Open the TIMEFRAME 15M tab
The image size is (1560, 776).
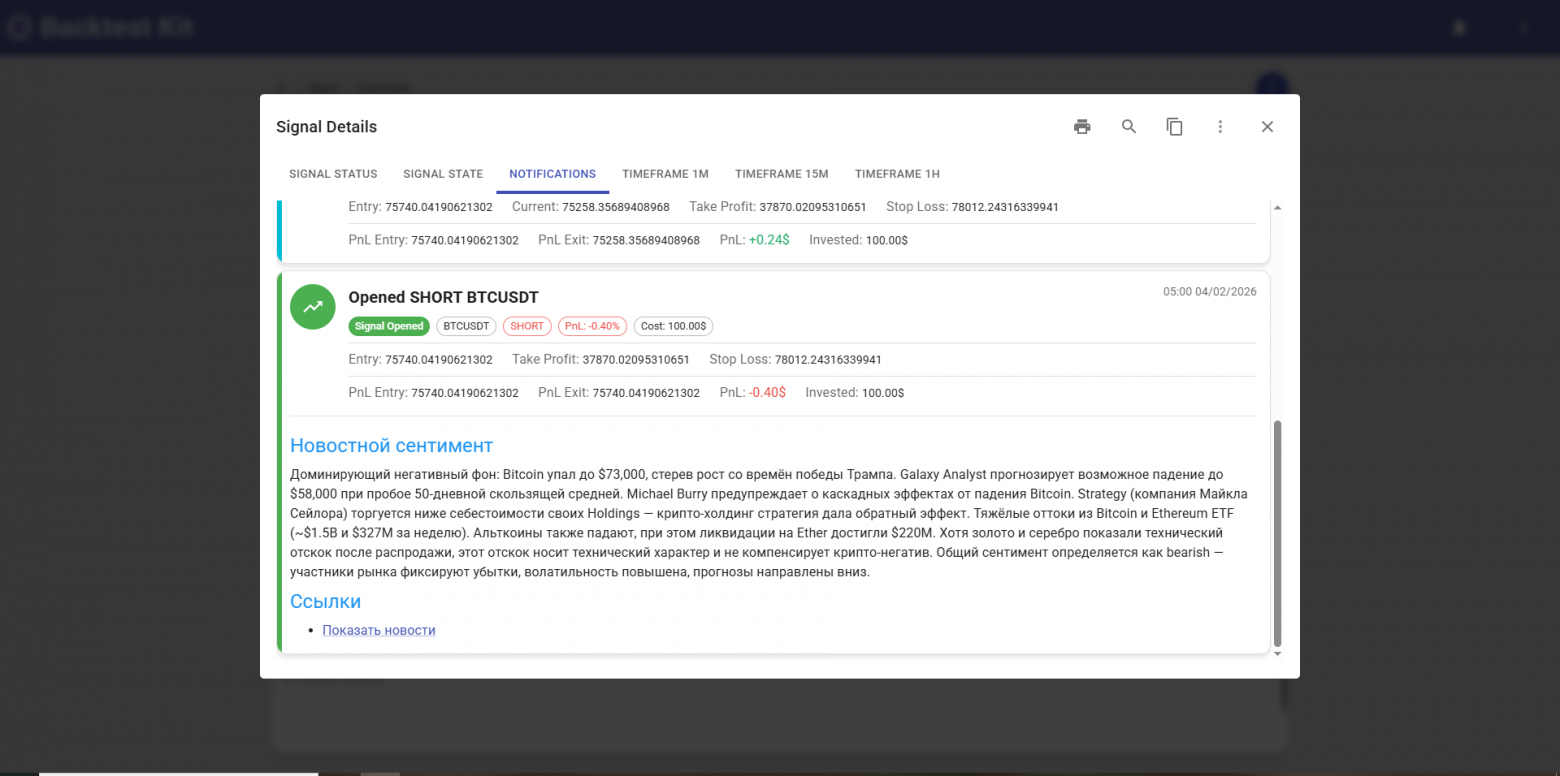click(781, 173)
